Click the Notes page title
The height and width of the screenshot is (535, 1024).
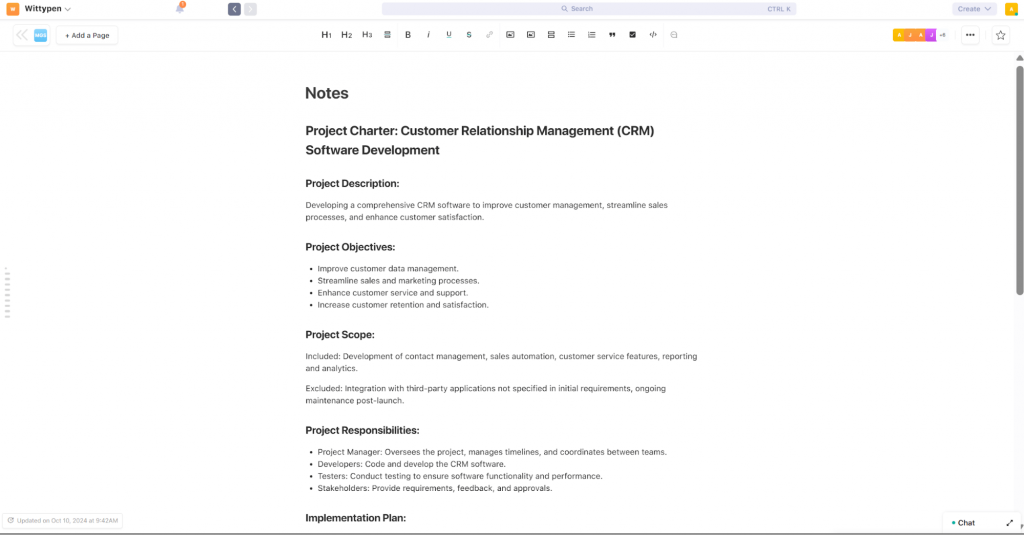click(327, 93)
